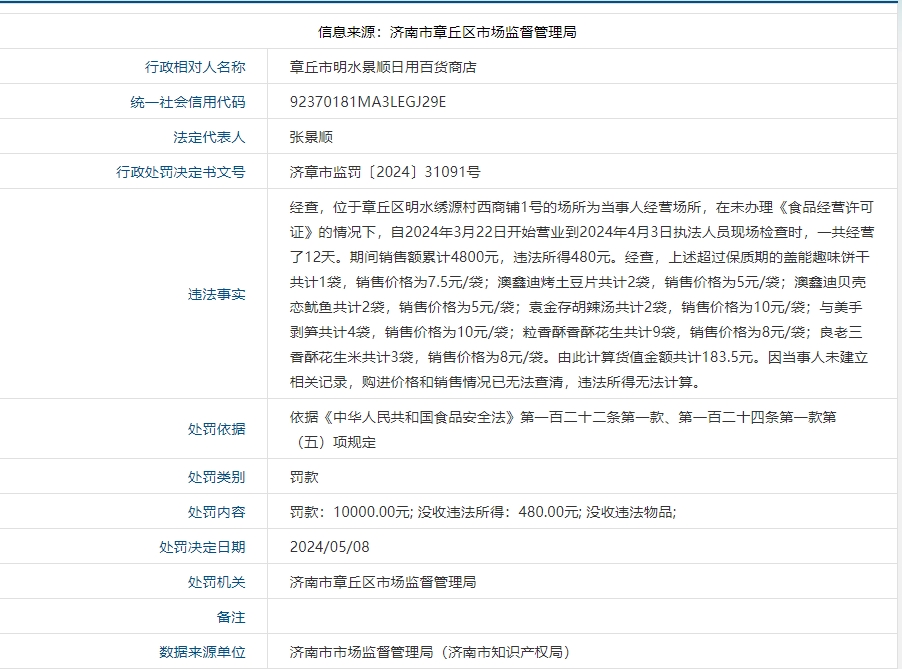Click the penalty content '罚款：10000.00元; 没收违法所得'

483,512
